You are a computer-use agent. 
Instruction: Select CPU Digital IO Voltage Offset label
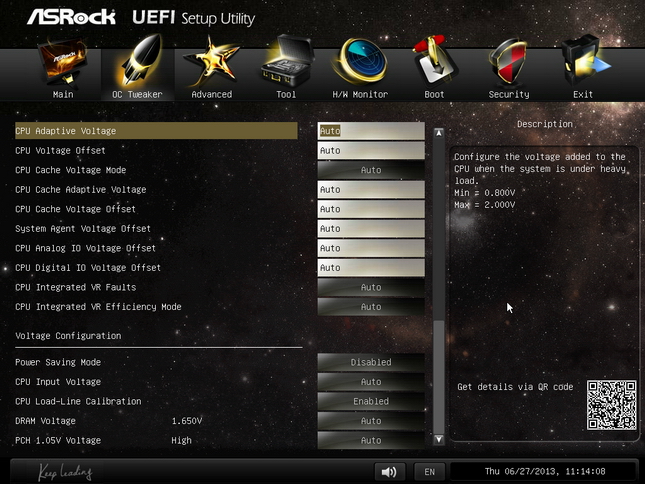pos(88,268)
